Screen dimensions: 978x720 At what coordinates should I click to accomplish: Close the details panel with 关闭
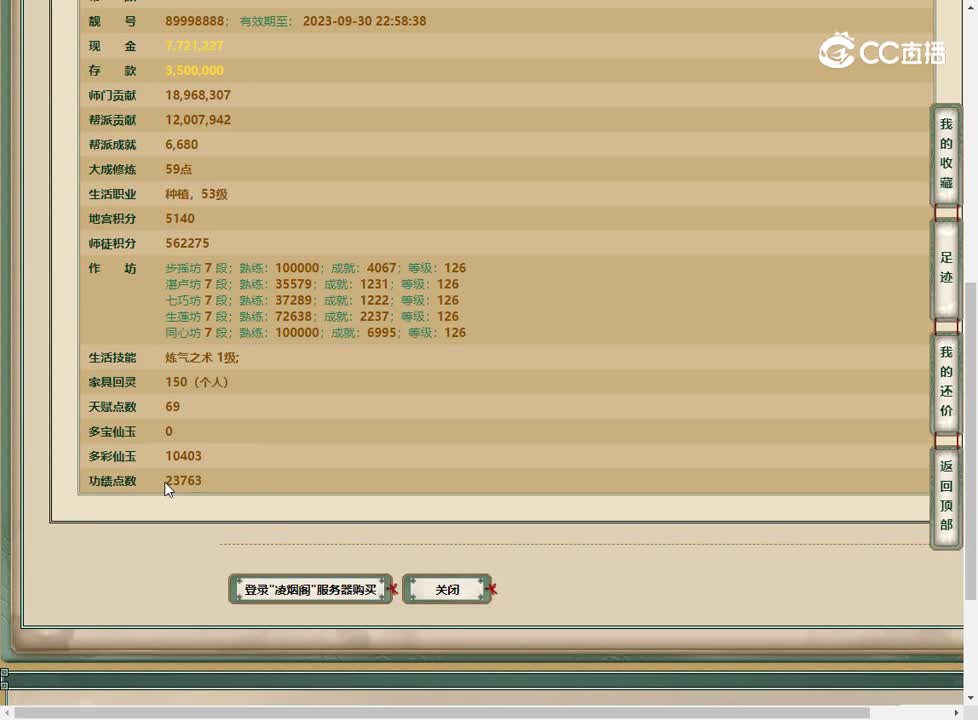click(447, 590)
